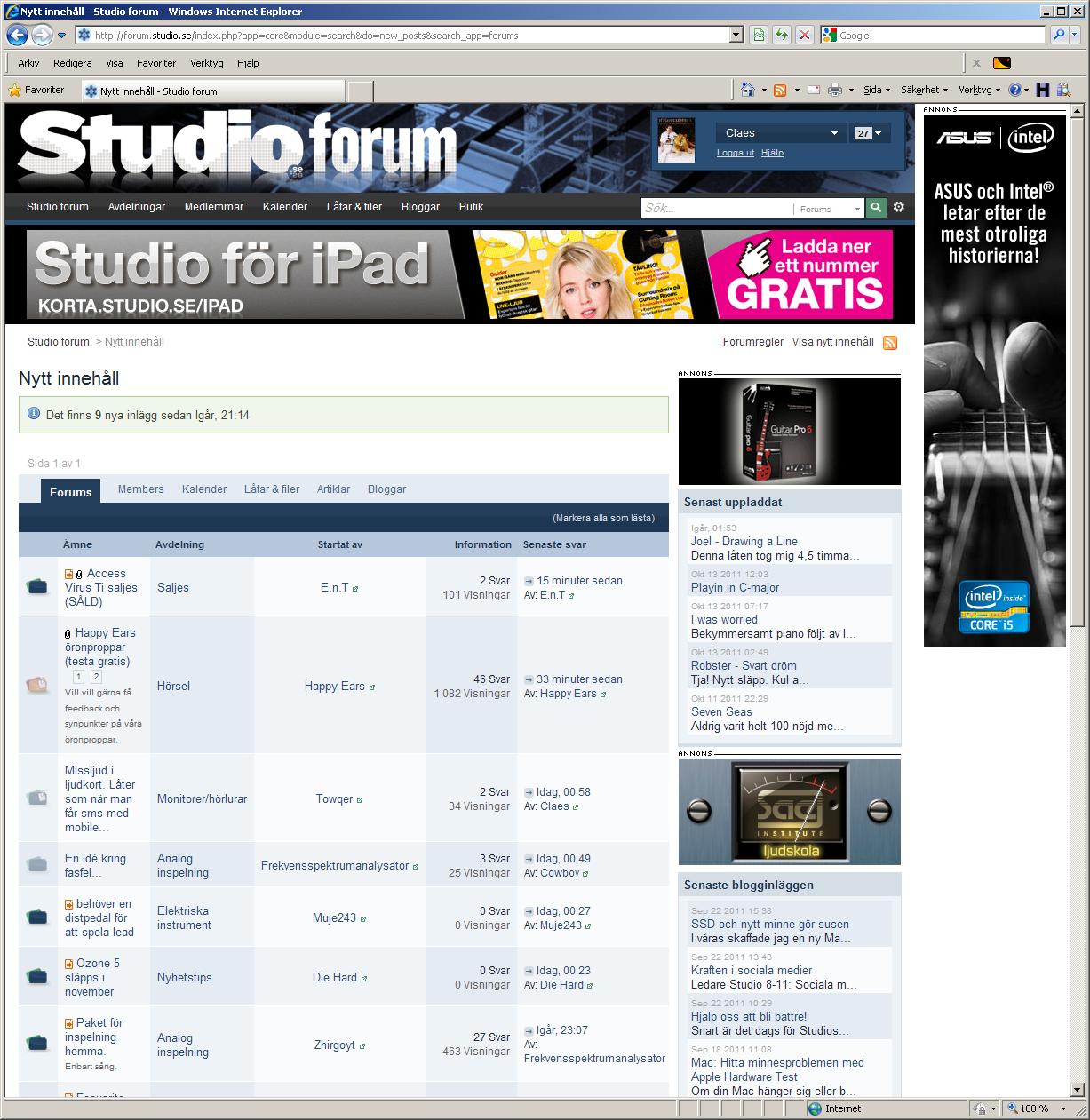Switch to the Låtar & filer results tab

point(272,489)
